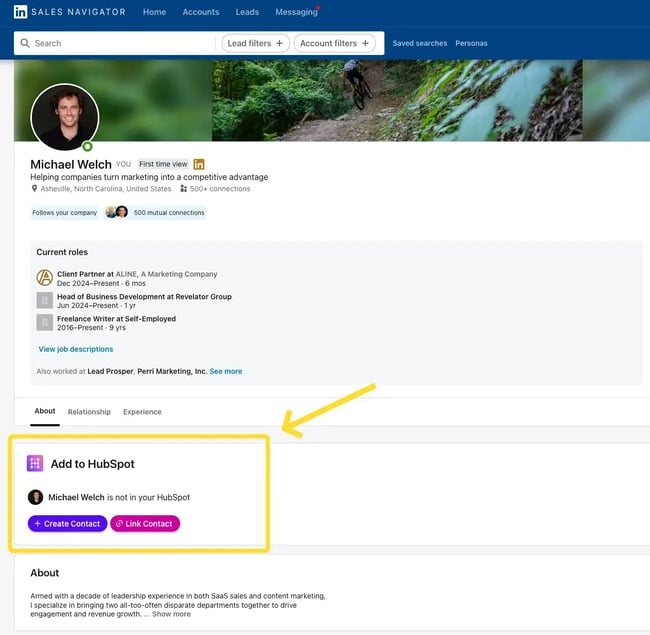The width and height of the screenshot is (650, 635).
Task: Click the Self-Employed company placeholder icon
Action: pyautogui.click(x=44, y=322)
